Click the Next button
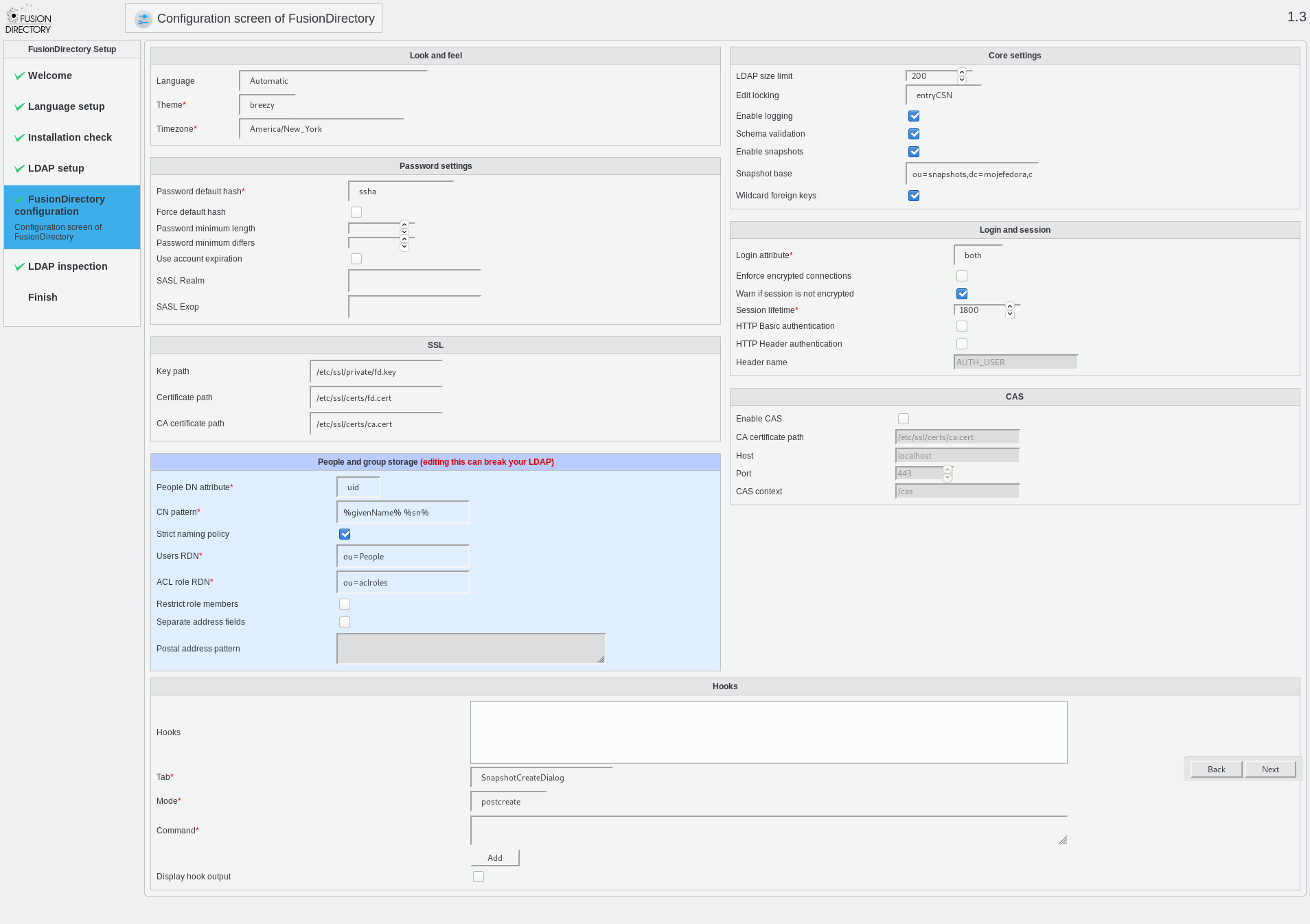 pyautogui.click(x=1270, y=770)
